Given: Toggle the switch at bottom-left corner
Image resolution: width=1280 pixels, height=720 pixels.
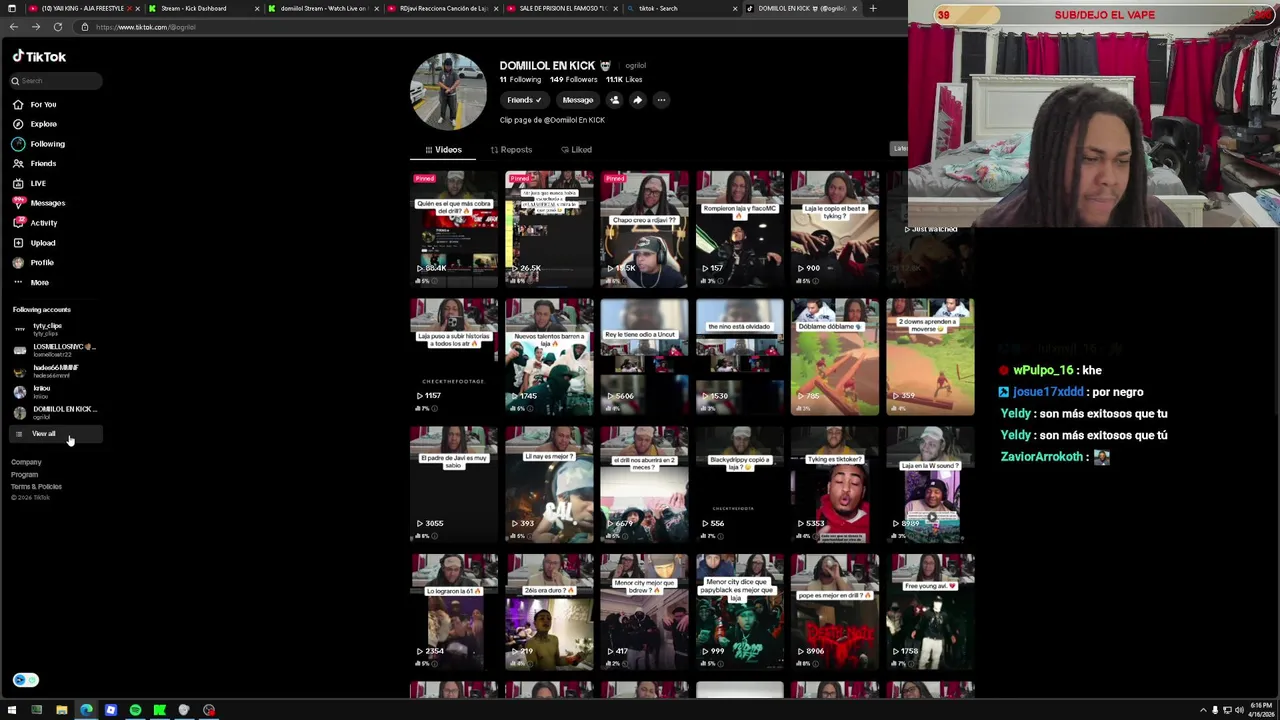Looking at the screenshot, I should pos(25,680).
